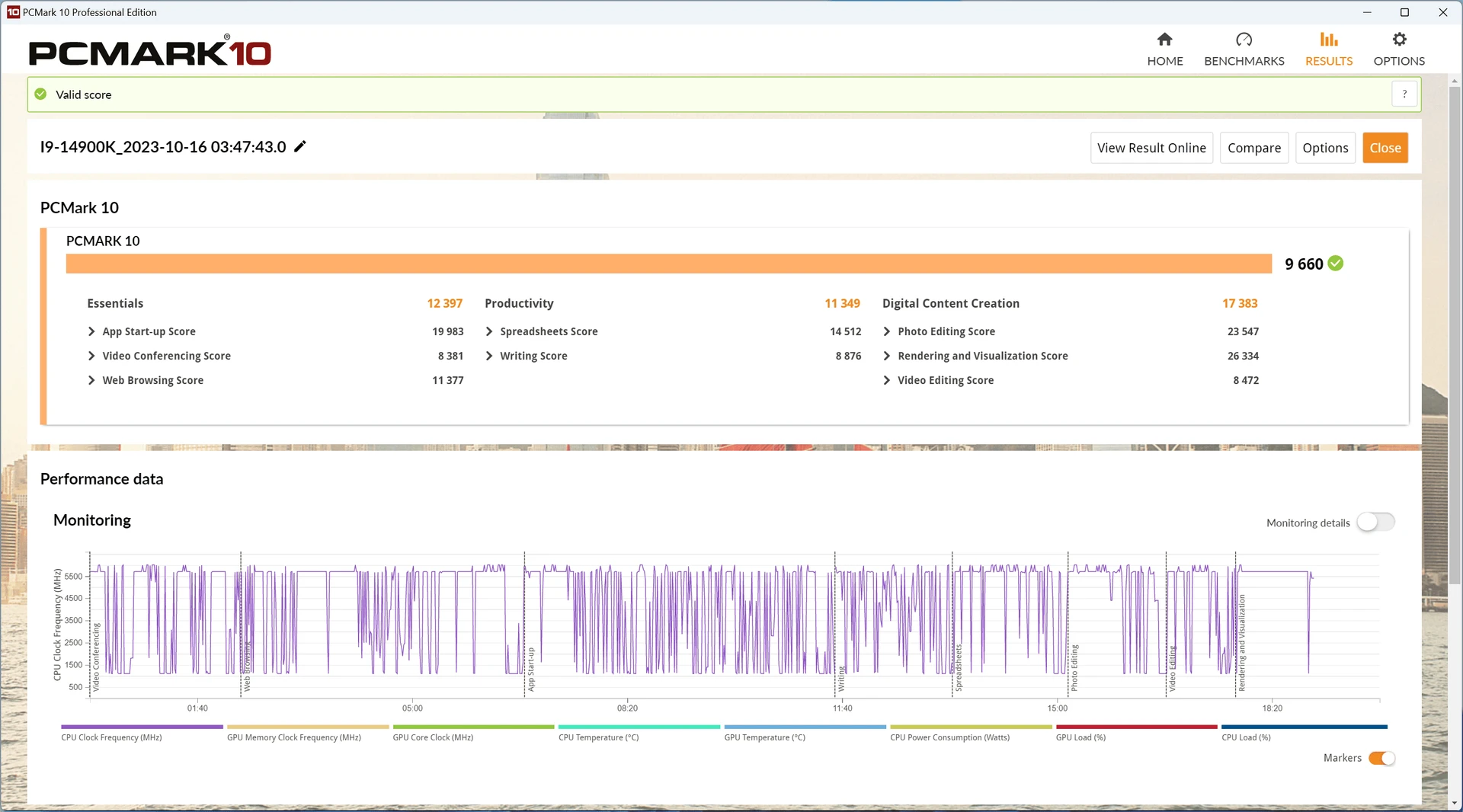Click the Productivity heading
The image size is (1463, 812).
(519, 303)
